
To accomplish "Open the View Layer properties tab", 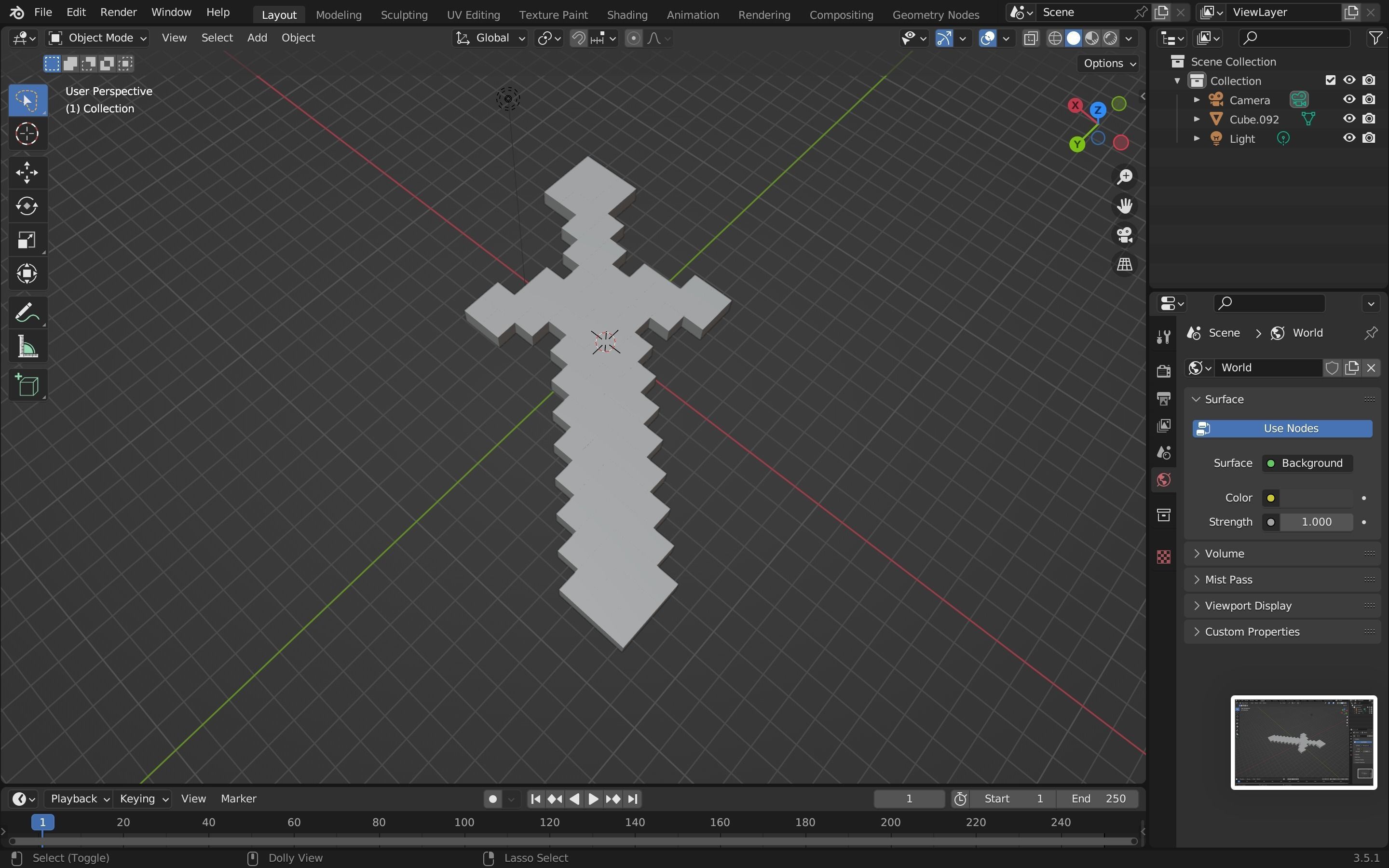I will [1163, 425].
